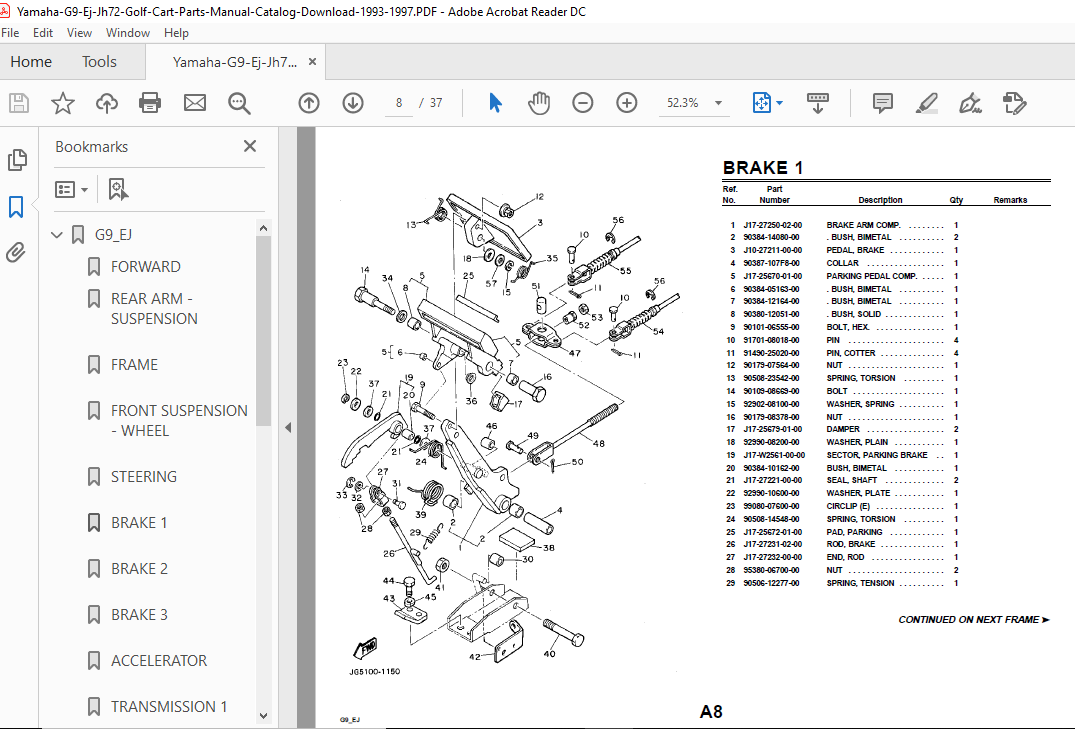This screenshot has width=1075, height=729.
Task: Activate the Hand pan tool
Action: pos(539,103)
